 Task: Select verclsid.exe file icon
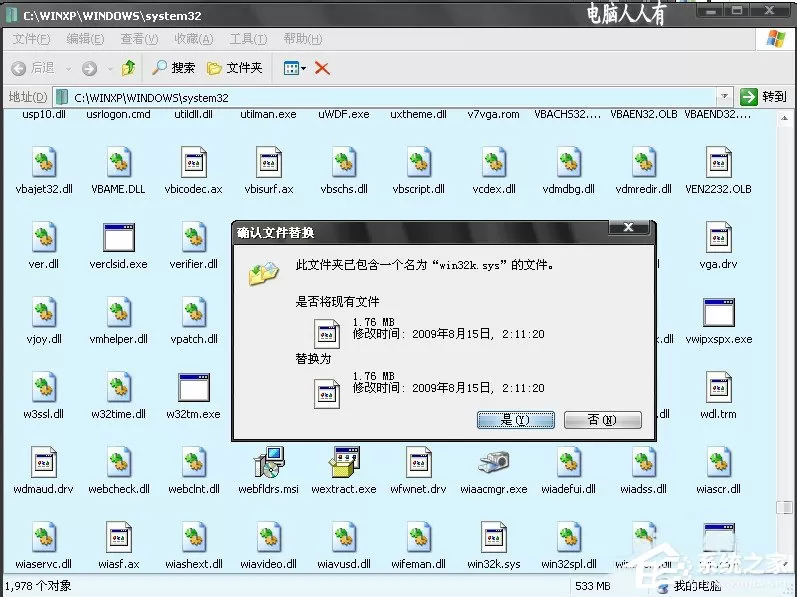click(x=119, y=237)
